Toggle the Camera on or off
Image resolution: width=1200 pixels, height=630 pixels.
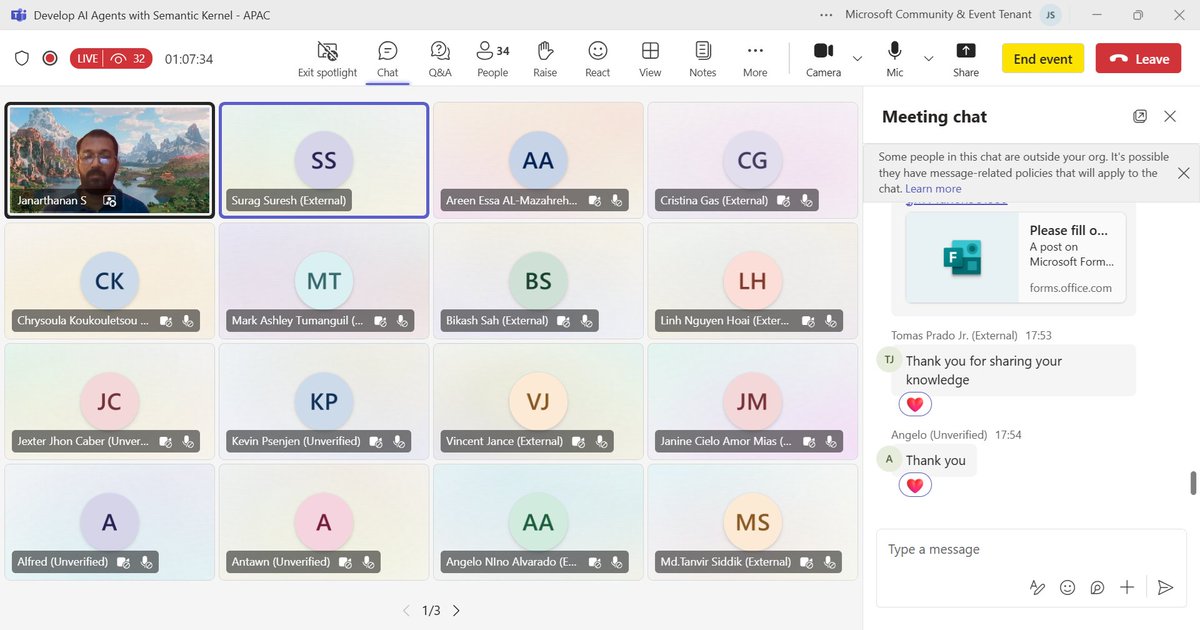tap(823, 59)
